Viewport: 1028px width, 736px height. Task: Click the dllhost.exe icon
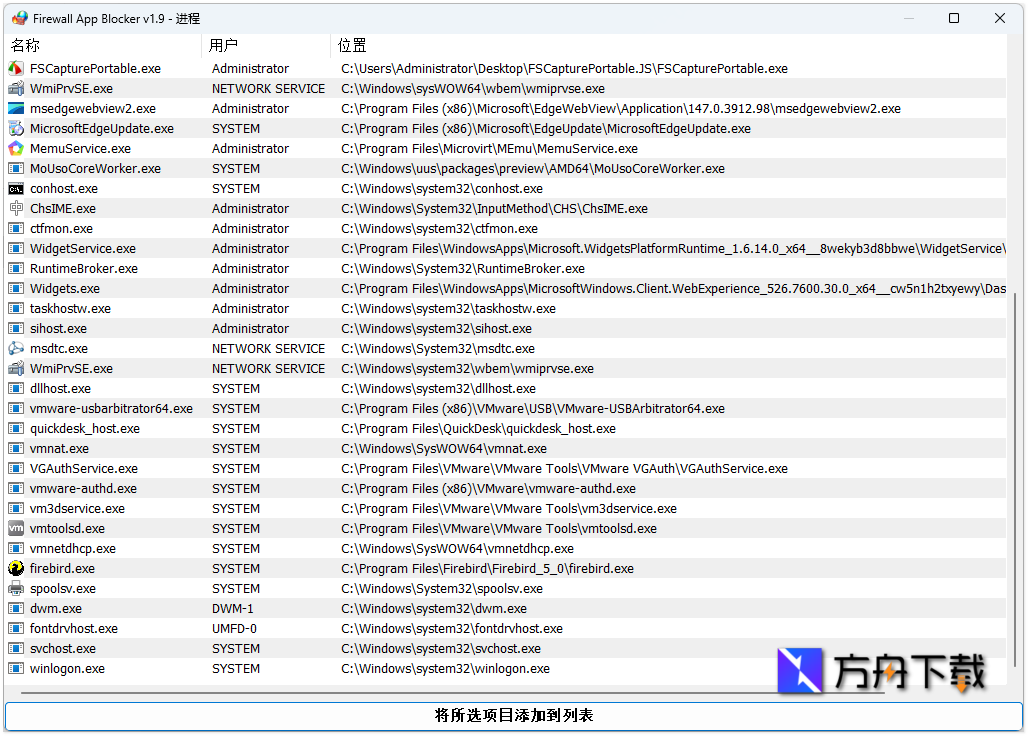click(x=16, y=389)
